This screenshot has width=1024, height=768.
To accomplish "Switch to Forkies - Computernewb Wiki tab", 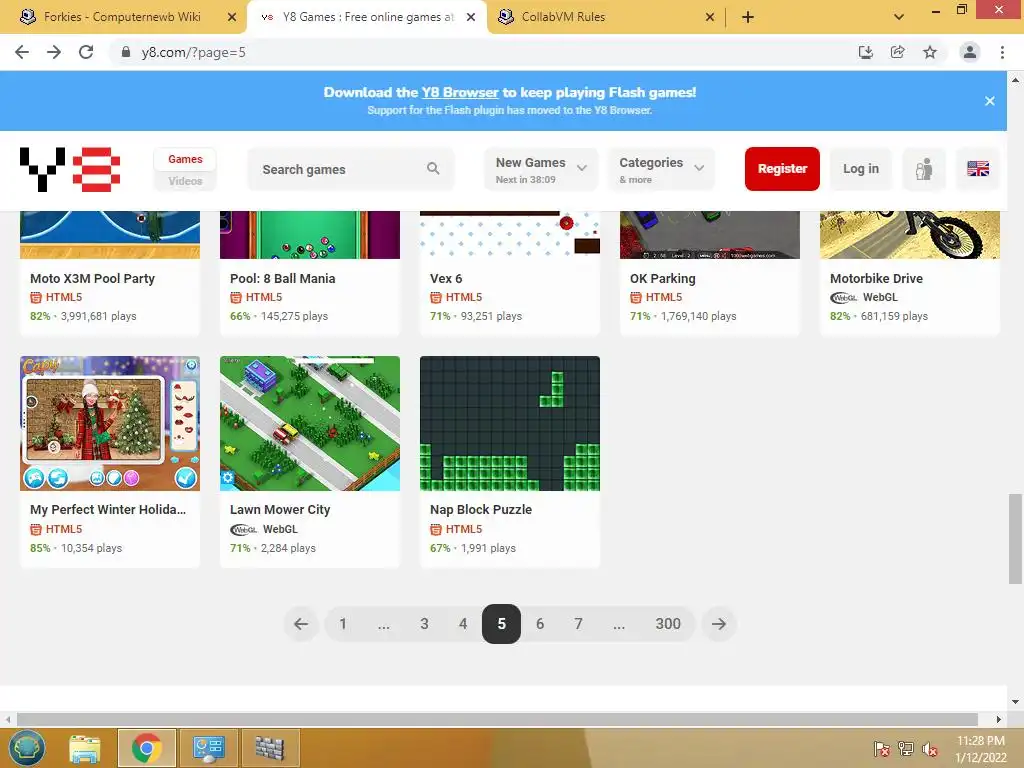I will [122, 17].
